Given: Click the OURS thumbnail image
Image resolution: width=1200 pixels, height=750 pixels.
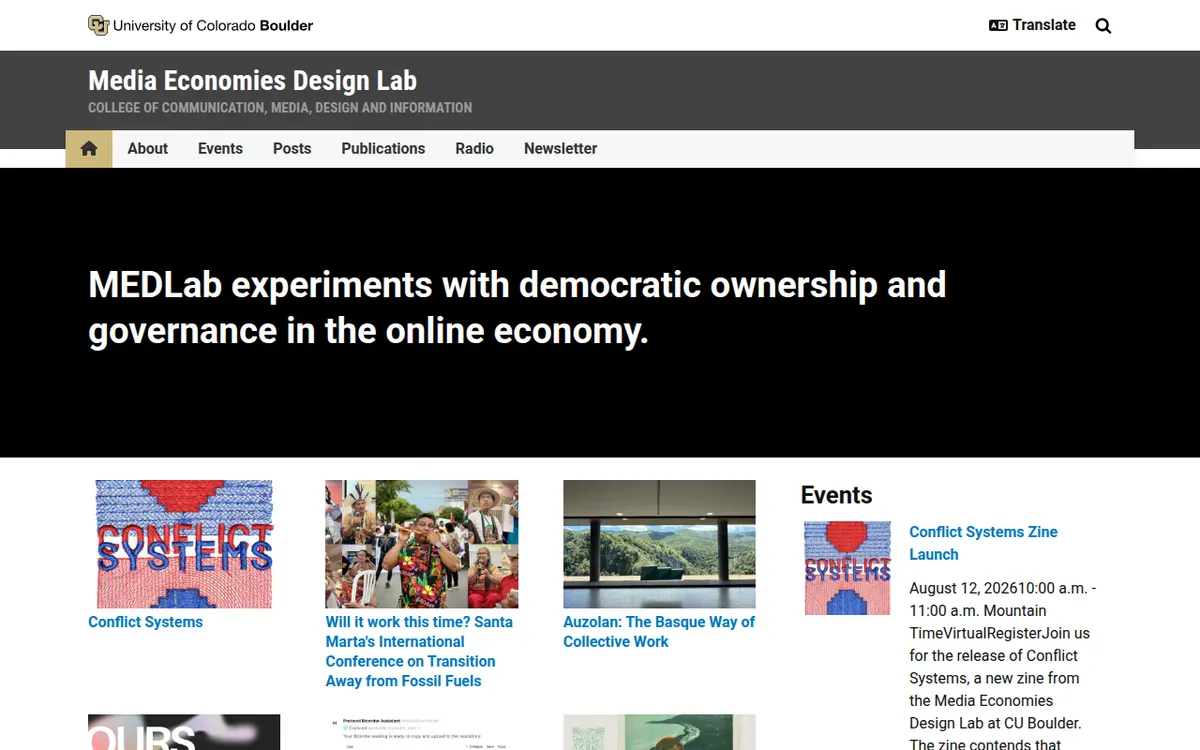Looking at the screenshot, I should 184,732.
